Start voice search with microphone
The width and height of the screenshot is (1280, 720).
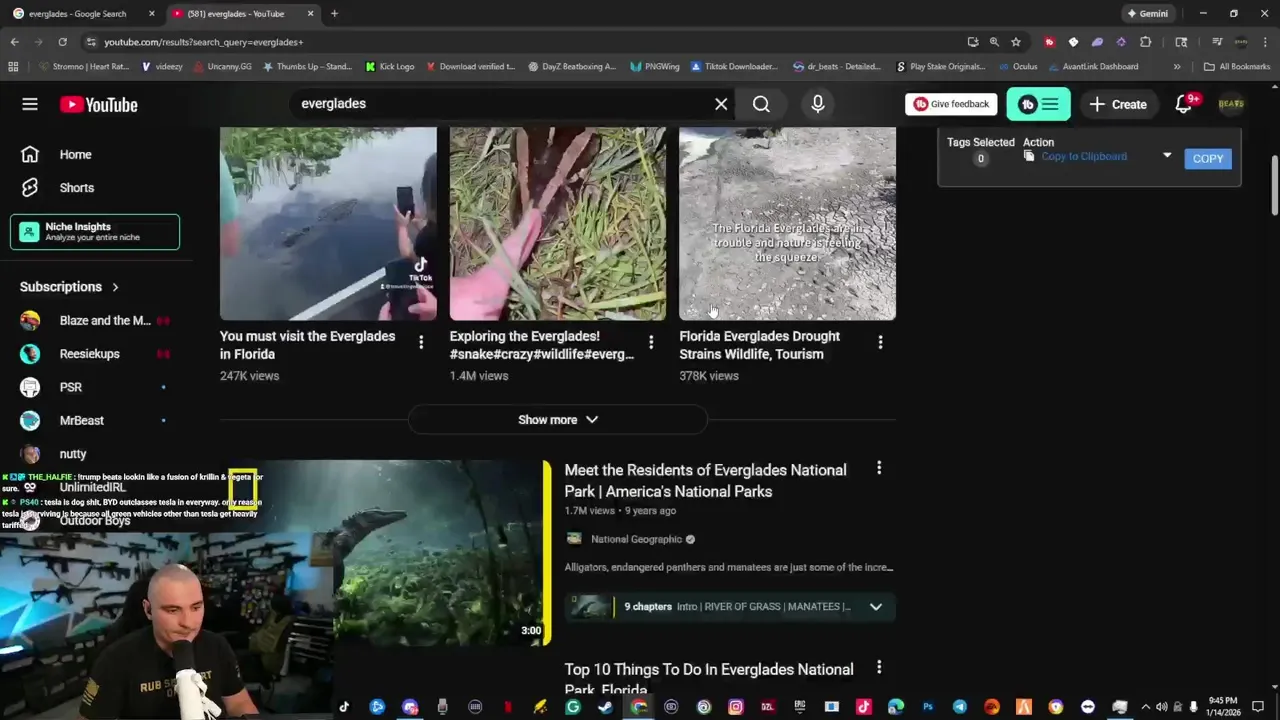point(818,104)
